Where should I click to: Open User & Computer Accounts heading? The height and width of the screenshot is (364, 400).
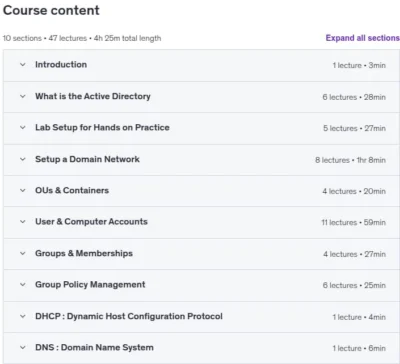(91, 222)
